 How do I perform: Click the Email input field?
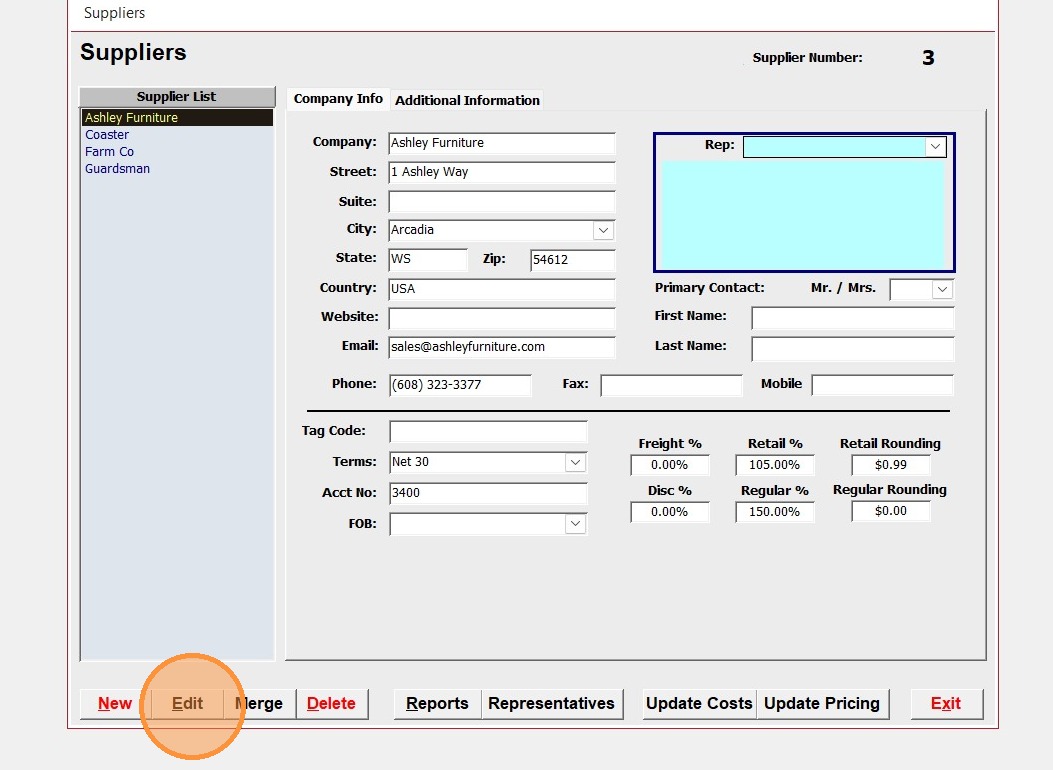[x=501, y=347]
